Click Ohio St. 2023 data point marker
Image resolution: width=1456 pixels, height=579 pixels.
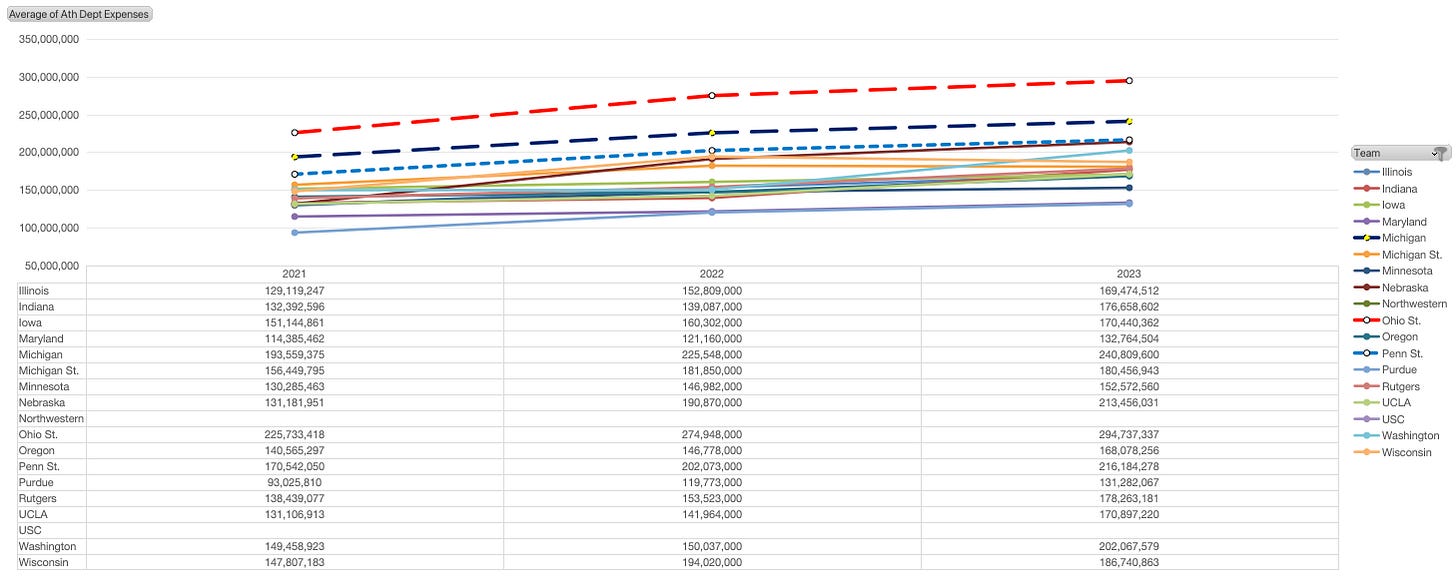[x=1129, y=81]
